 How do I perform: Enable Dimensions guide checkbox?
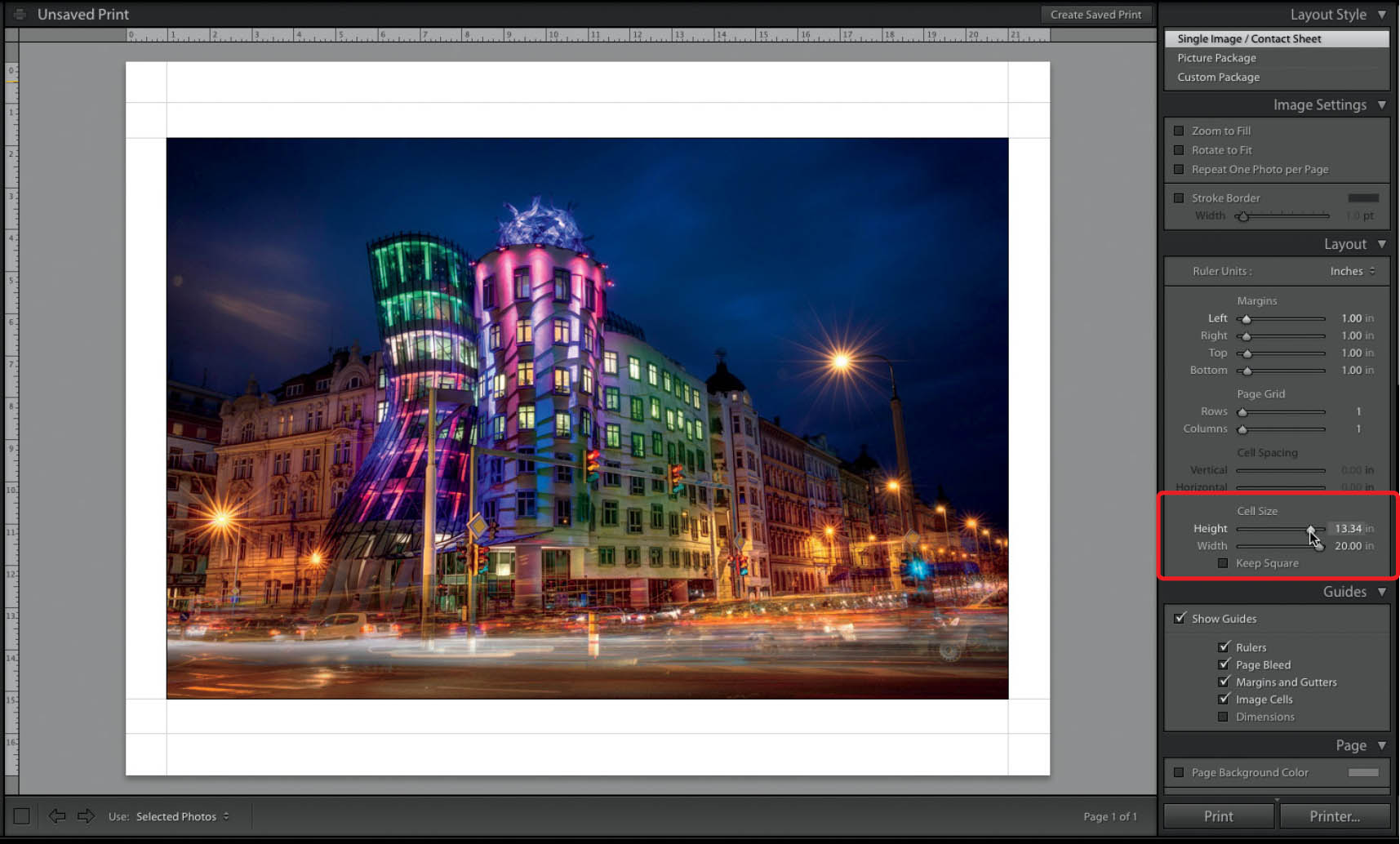(1223, 717)
